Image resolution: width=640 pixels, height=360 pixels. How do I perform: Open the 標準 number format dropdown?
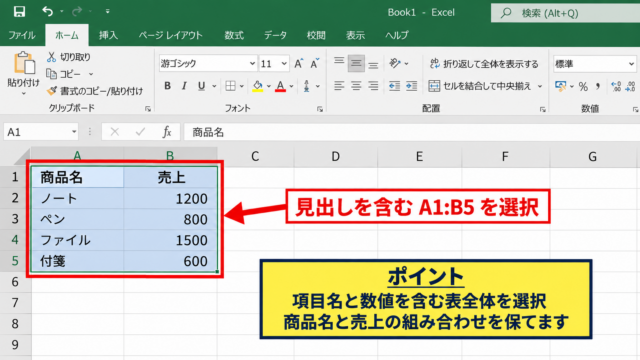click(631, 64)
